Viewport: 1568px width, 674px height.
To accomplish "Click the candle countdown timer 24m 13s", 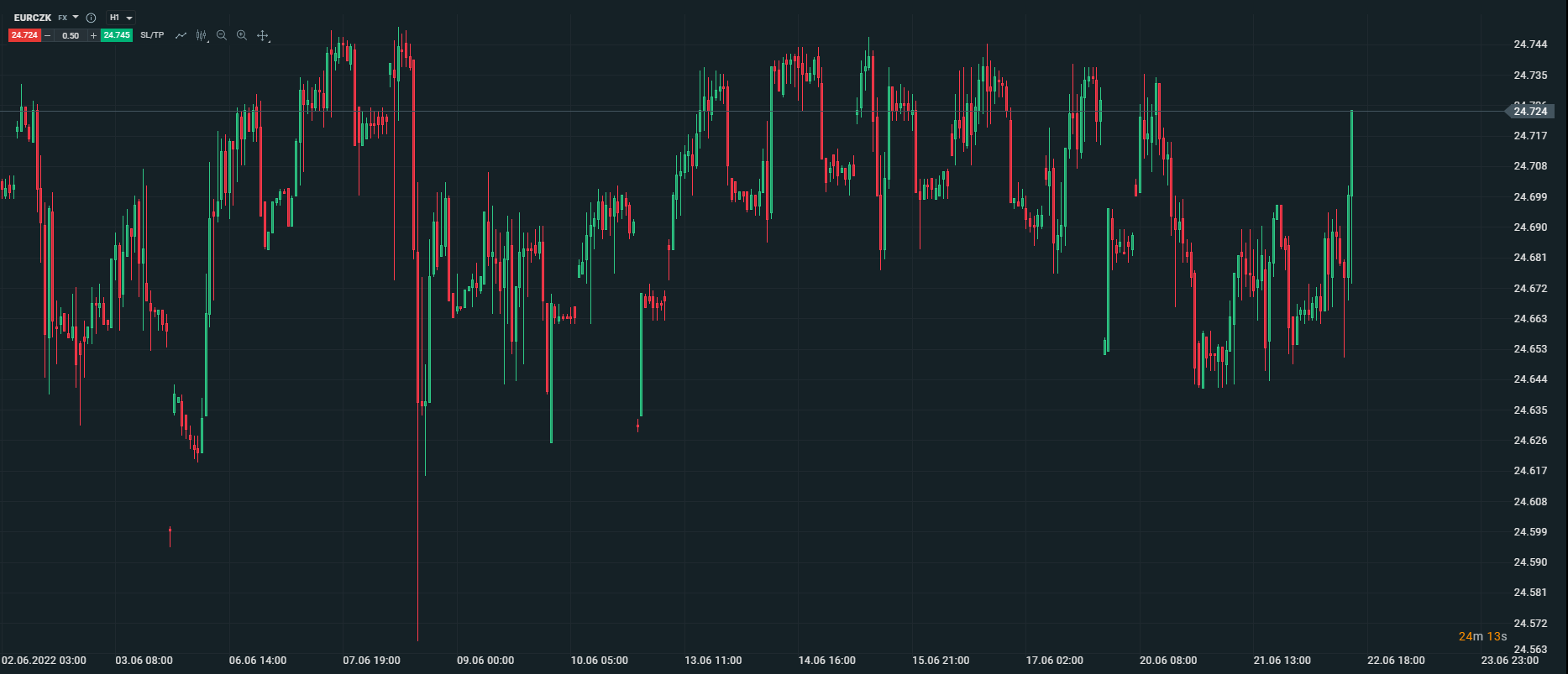I will pyautogui.click(x=1482, y=636).
